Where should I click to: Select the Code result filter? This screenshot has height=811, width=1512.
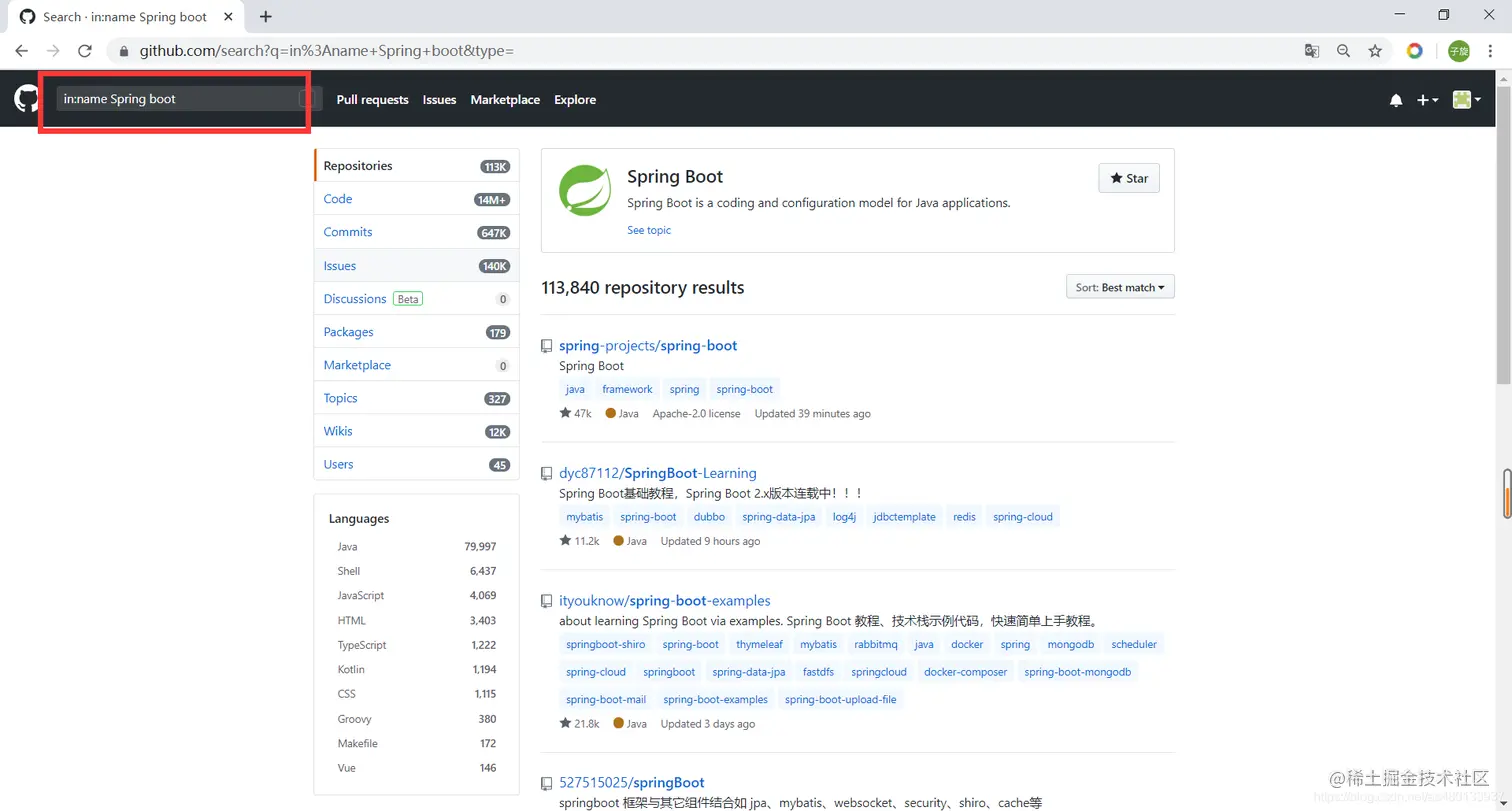[x=417, y=199]
